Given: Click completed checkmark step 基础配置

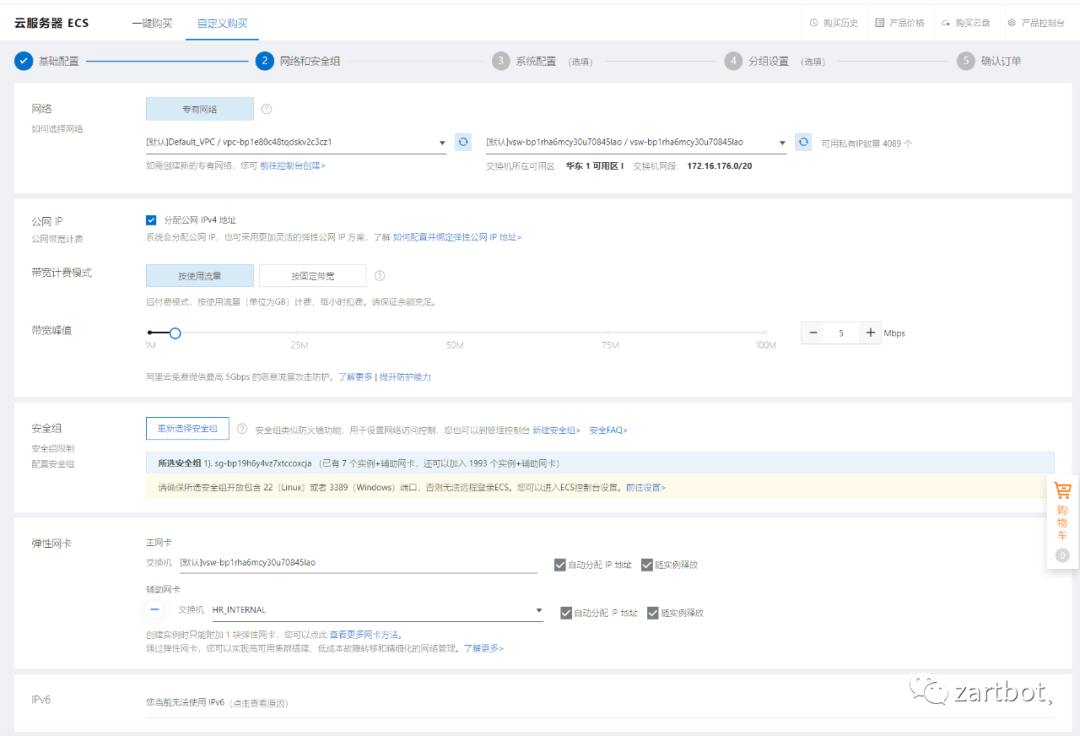Looking at the screenshot, I should pyautogui.click(x=23, y=61).
